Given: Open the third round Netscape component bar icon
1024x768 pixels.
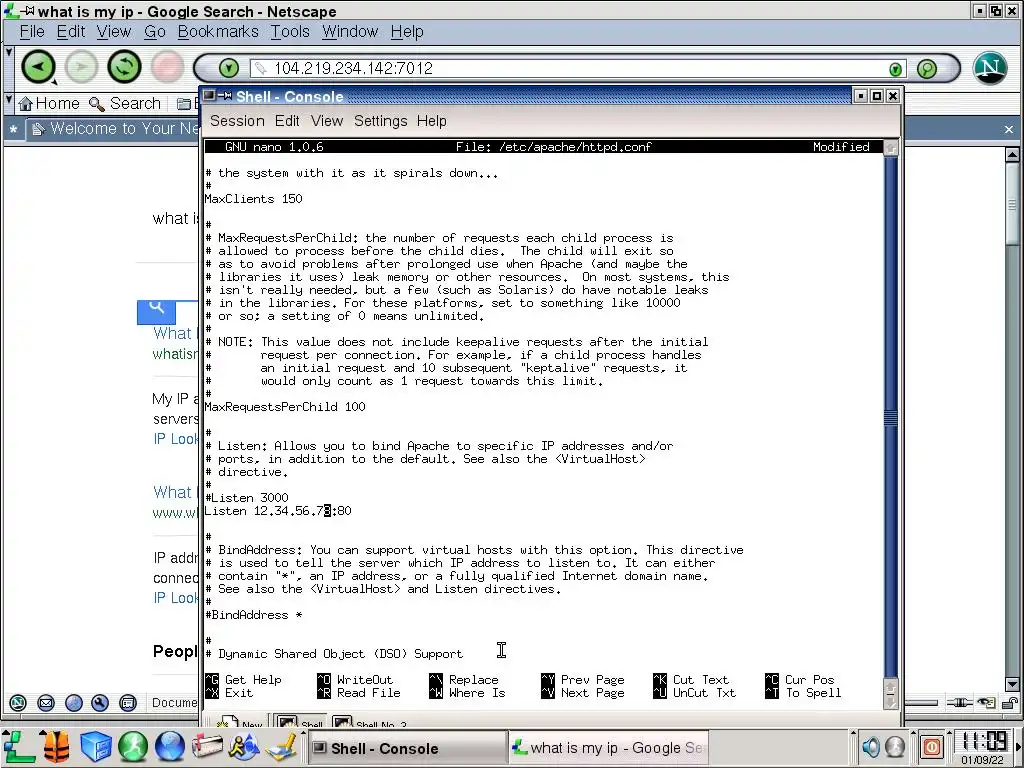Looking at the screenshot, I should (74, 703).
